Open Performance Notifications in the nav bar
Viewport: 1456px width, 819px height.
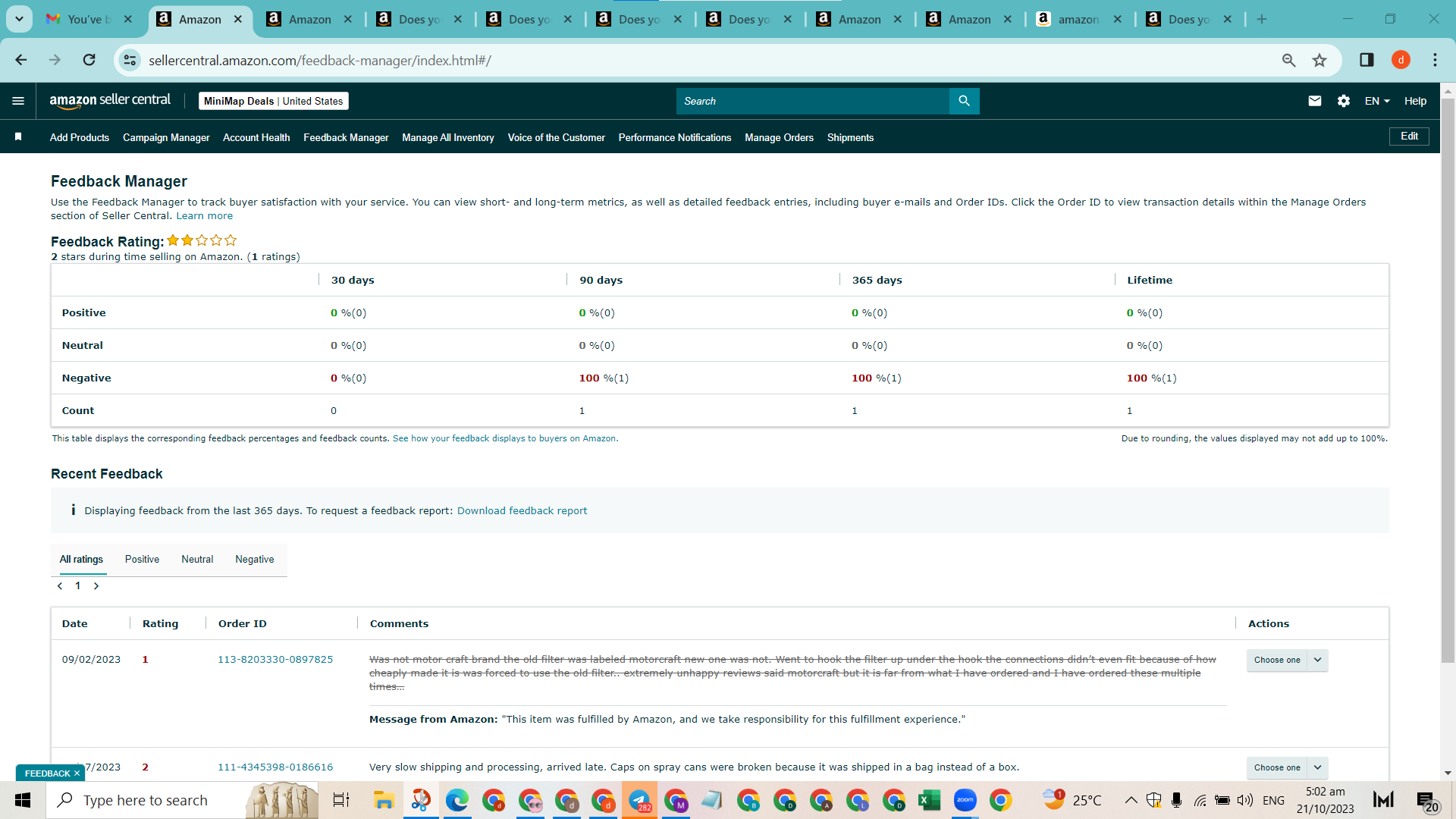pyautogui.click(x=675, y=137)
